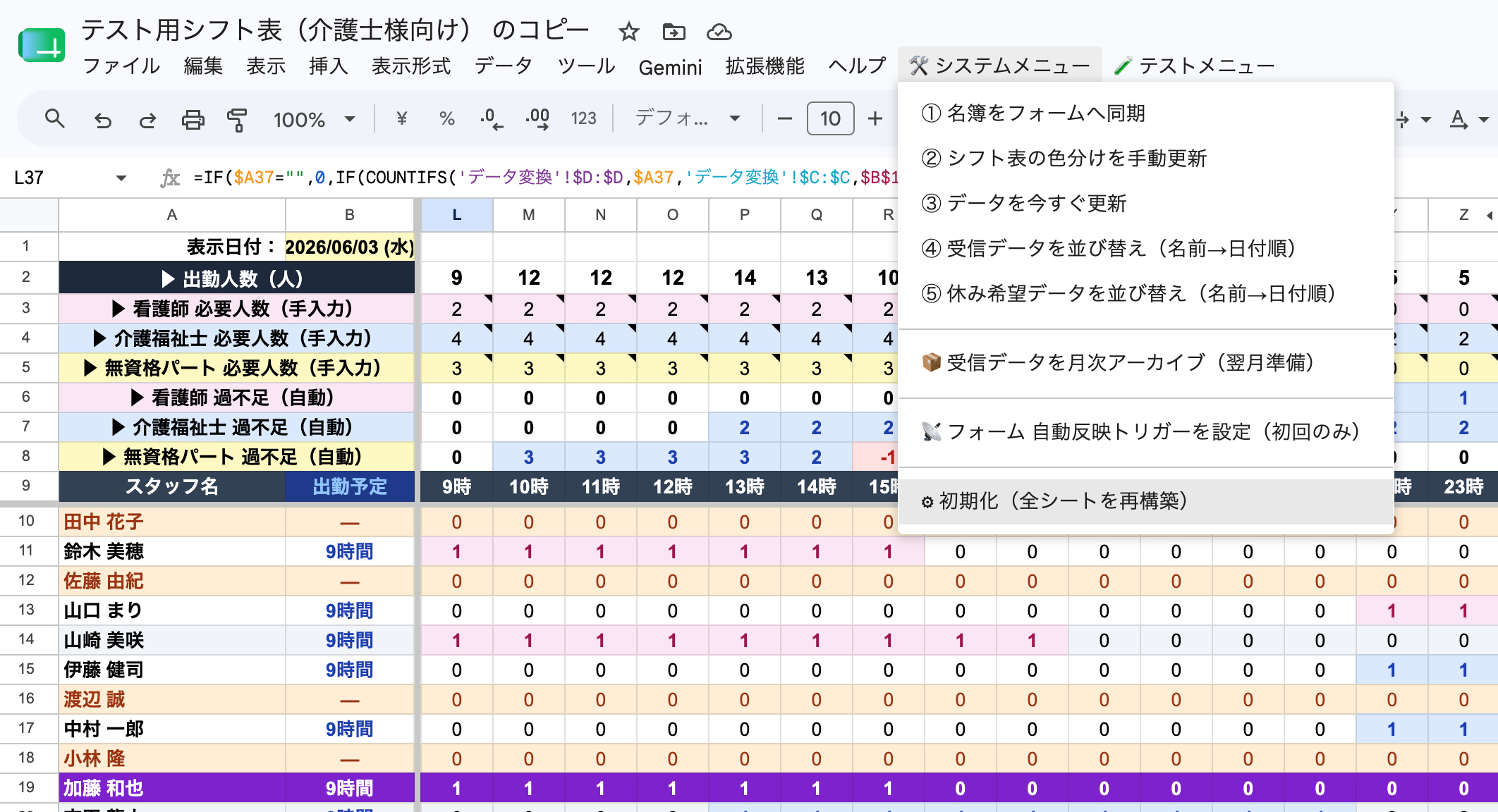Screen dimensions: 1498x812
Task: Expand hidden columns after column Z
Action: click(x=1489, y=215)
